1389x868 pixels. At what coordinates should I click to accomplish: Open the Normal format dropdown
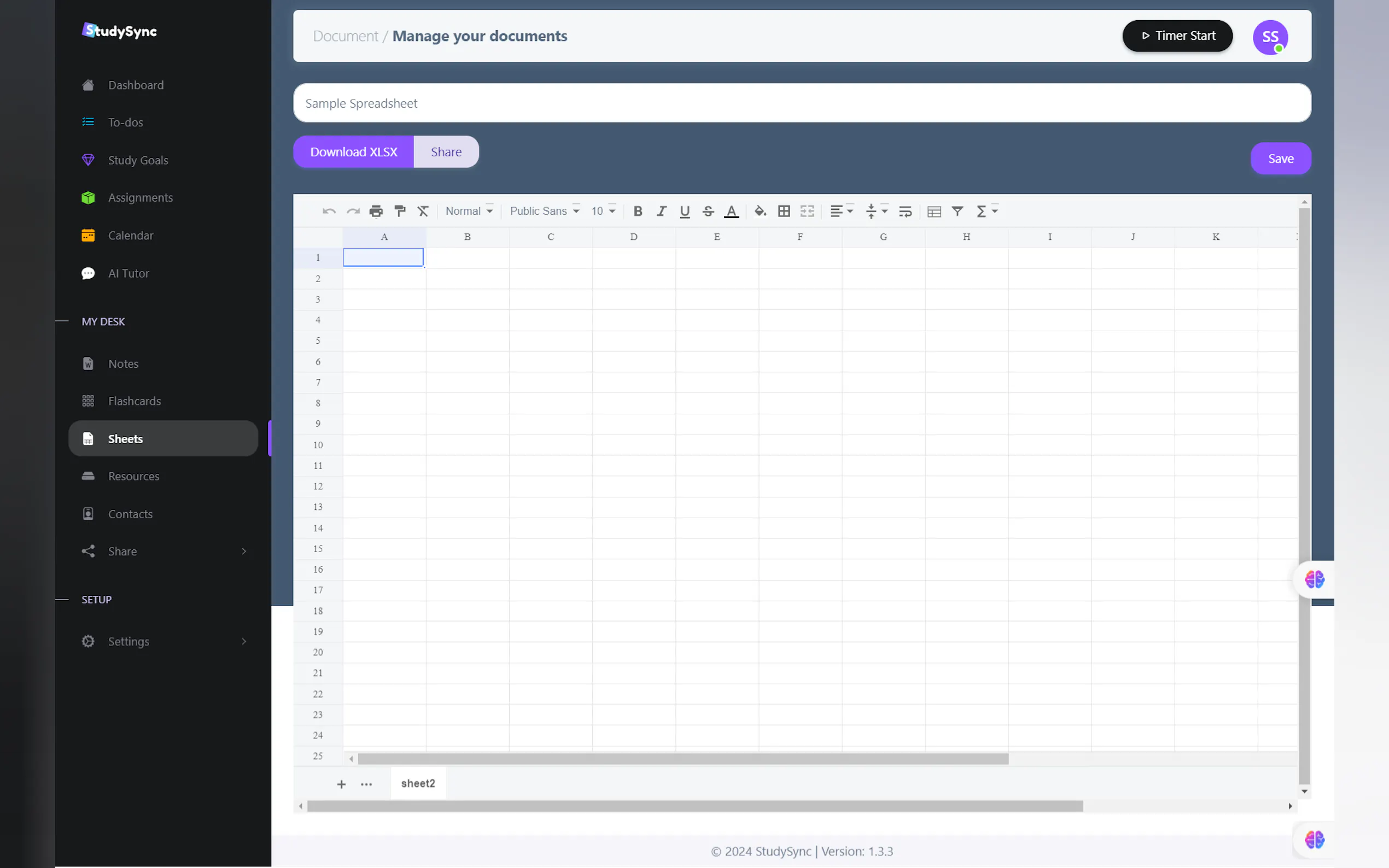click(469, 211)
